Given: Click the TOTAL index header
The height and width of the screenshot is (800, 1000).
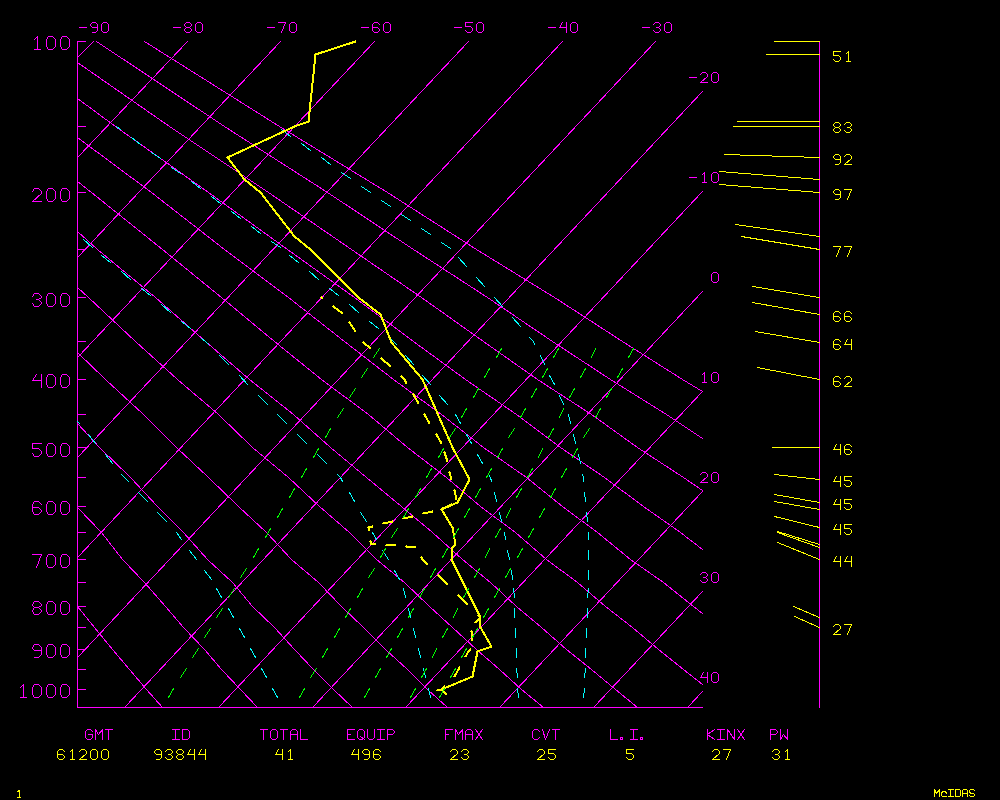Looking at the screenshot, I should click(x=284, y=735).
